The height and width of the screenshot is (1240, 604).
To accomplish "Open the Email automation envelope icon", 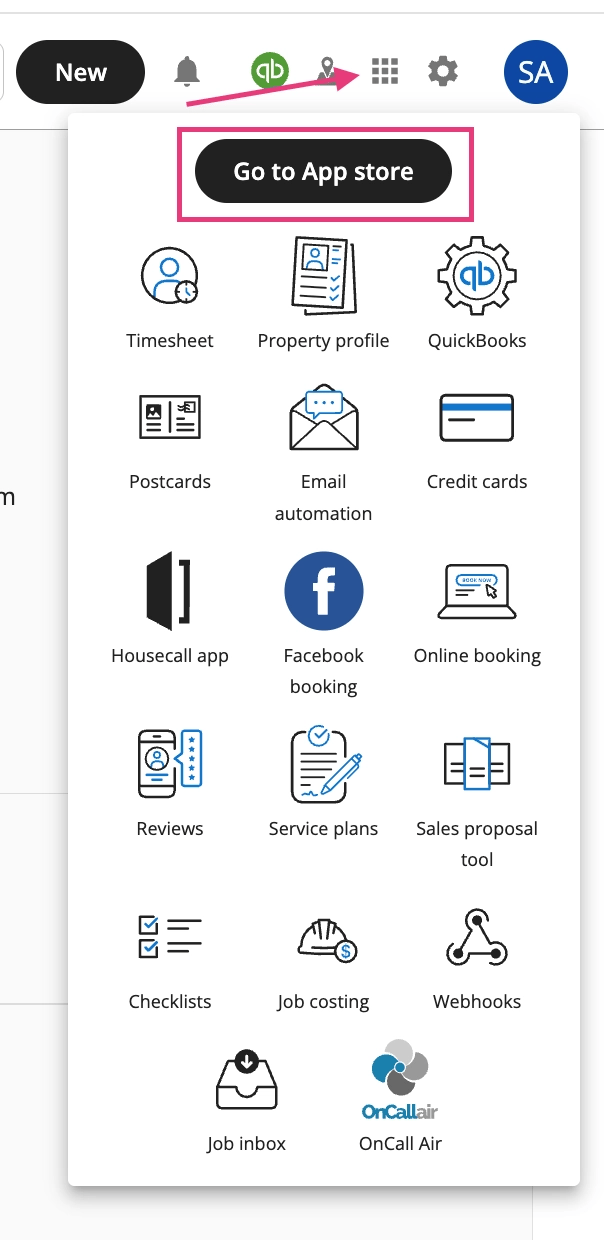I will pos(323,417).
